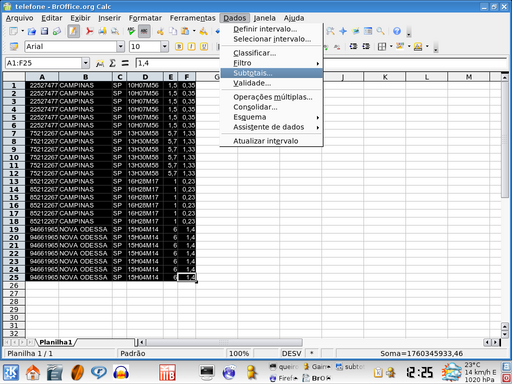Export directly as PDF icon

pos(89,31)
